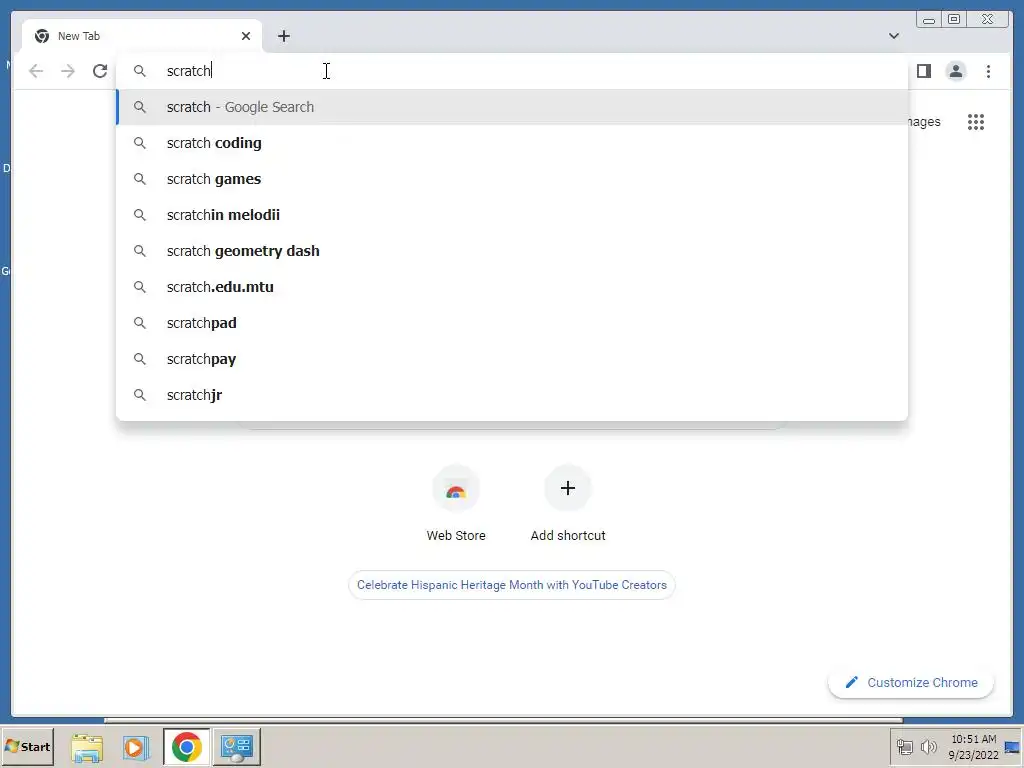Open the Google apps grid

pos(976,122)
